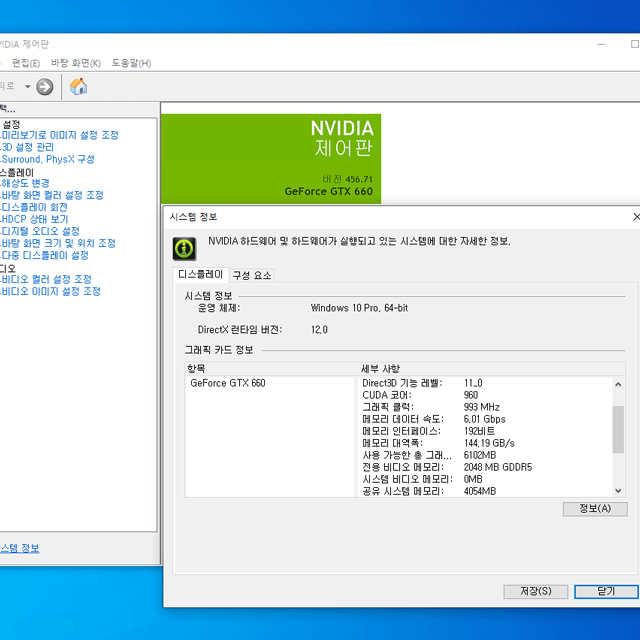Close the 시스템 정보 dialog with X
This screenshot has width=640, height=640.
tap(636, 217)
